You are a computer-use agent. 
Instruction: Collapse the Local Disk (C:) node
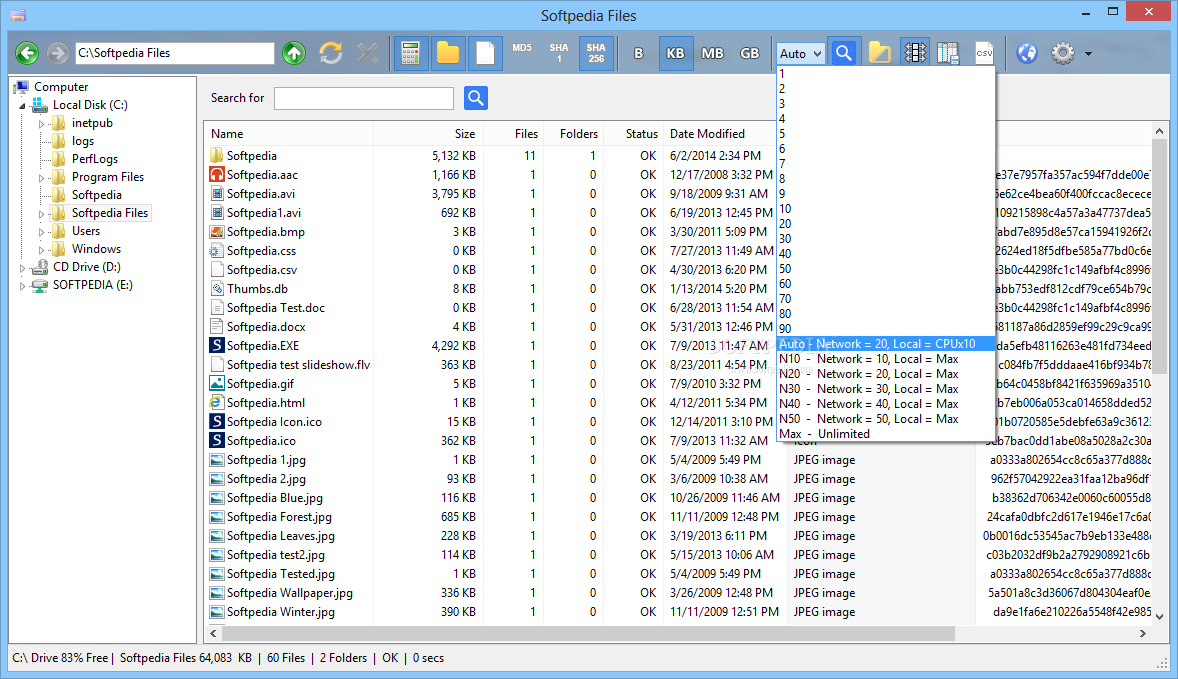tap(23, 106)
